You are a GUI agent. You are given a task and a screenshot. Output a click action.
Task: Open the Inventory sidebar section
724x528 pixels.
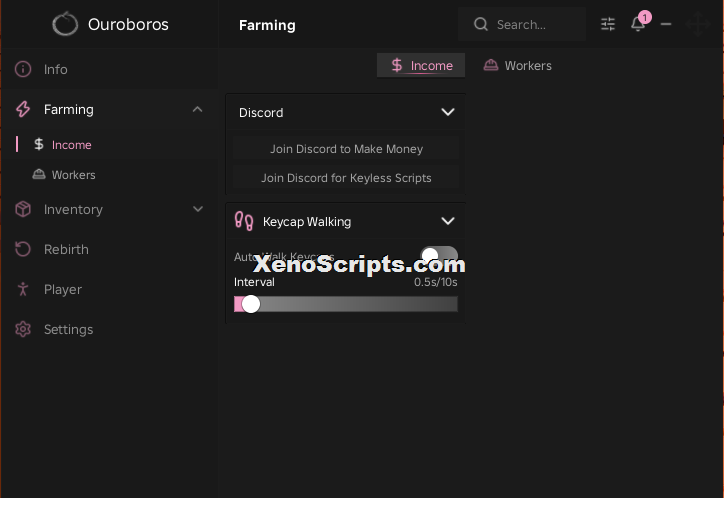pyautogui.click(x=109, y=210)
